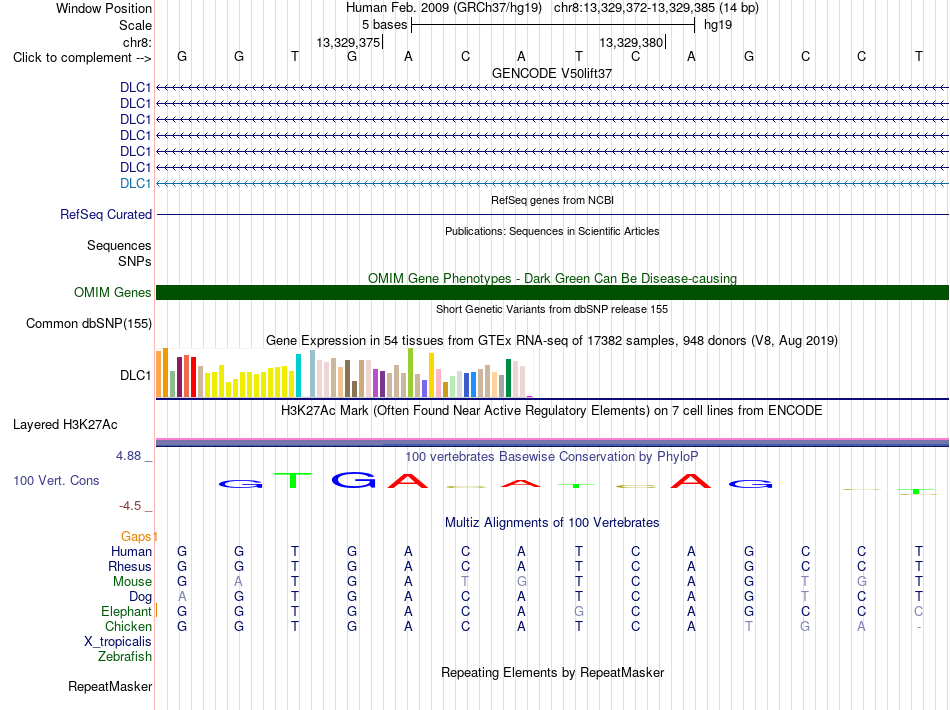The image size is (950, 710).
Task: Click the Scale track label
Action: [135, 25]
